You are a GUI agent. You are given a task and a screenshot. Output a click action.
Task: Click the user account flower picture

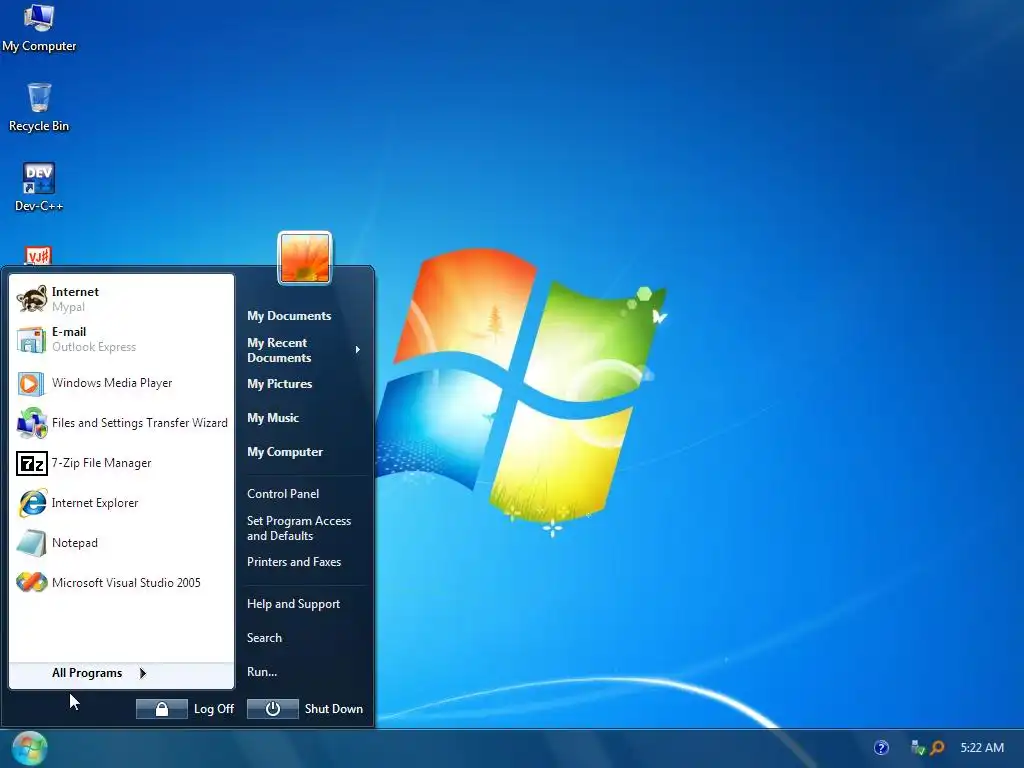(x=305, y=259)
